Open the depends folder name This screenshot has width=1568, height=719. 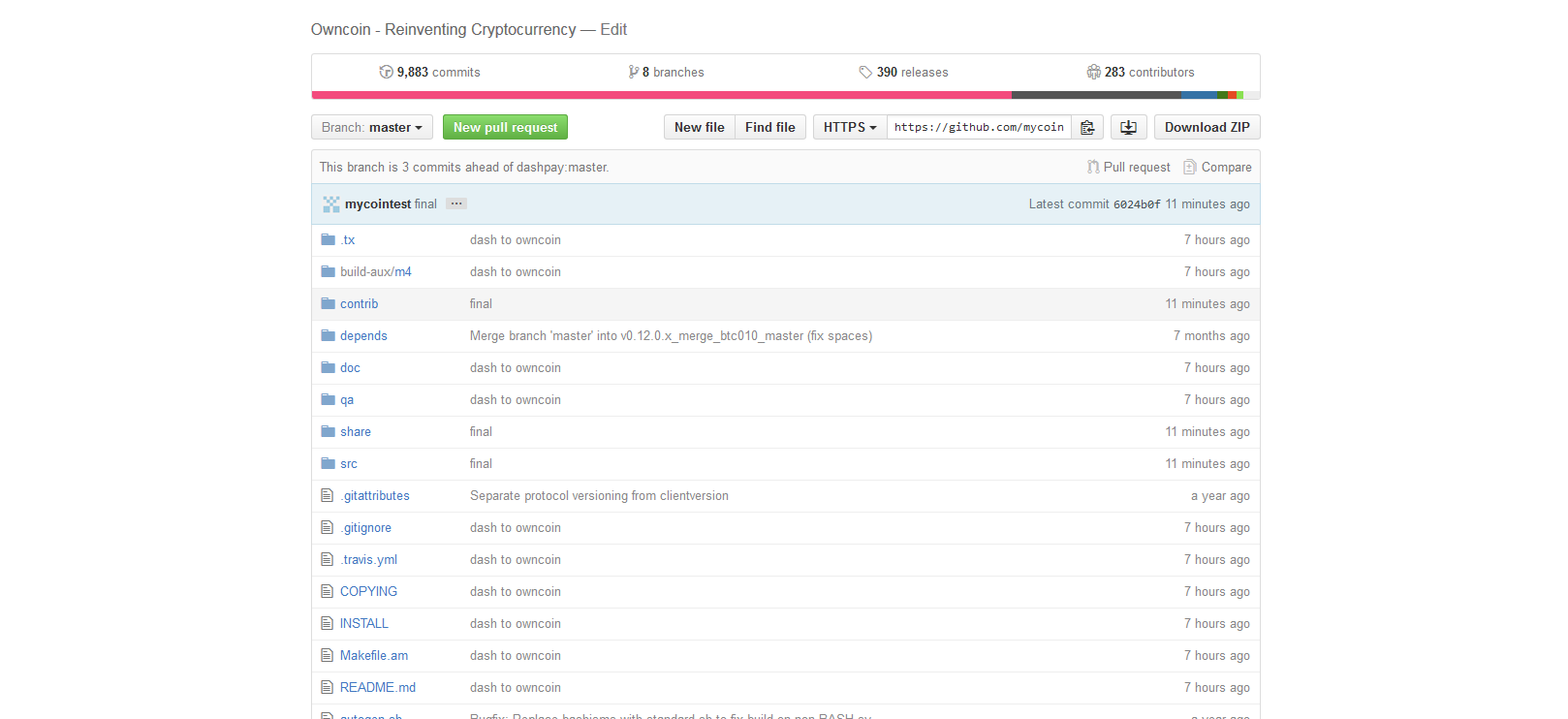point(363,335)
